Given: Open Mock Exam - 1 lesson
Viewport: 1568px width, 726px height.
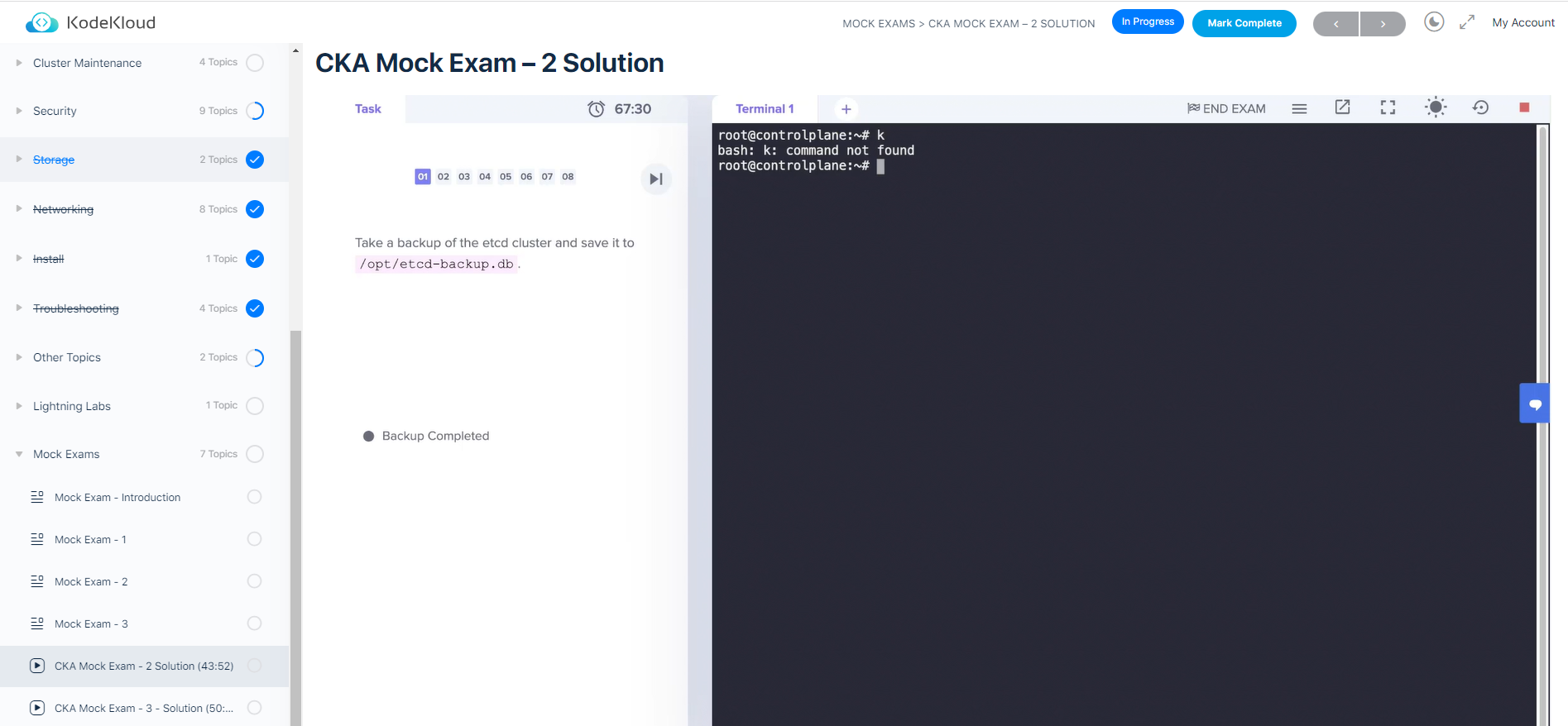Looking at the screenshot, I should point(90,539).
